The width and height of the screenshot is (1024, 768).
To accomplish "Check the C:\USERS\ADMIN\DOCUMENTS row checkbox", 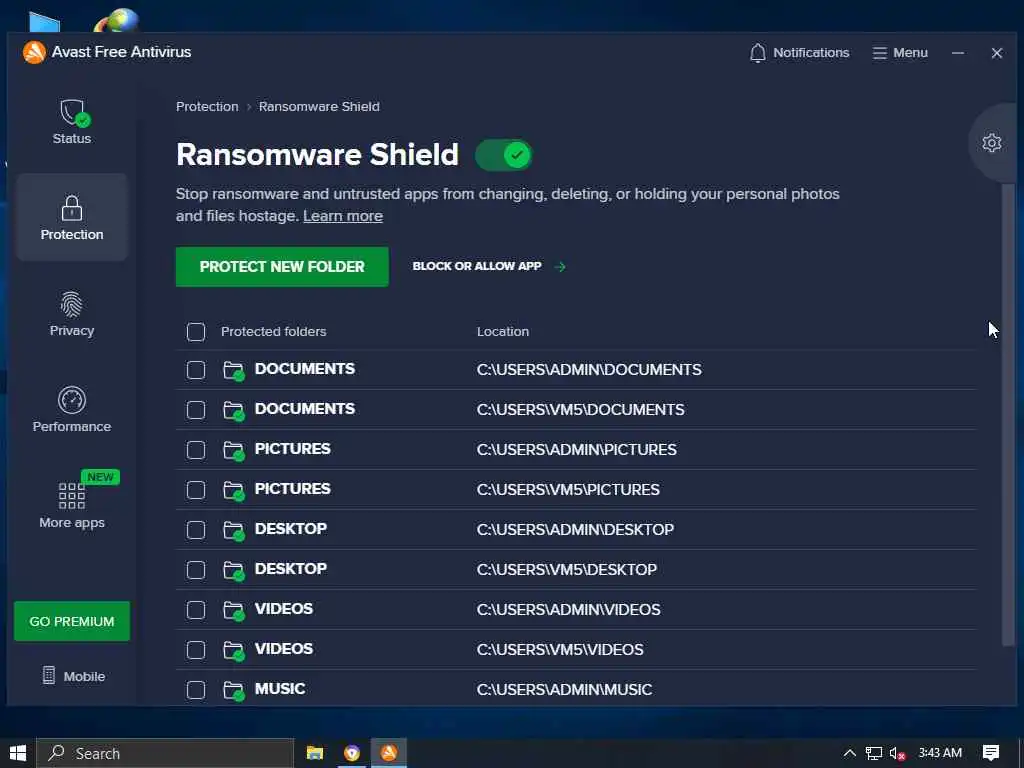I will coord(196,370).
